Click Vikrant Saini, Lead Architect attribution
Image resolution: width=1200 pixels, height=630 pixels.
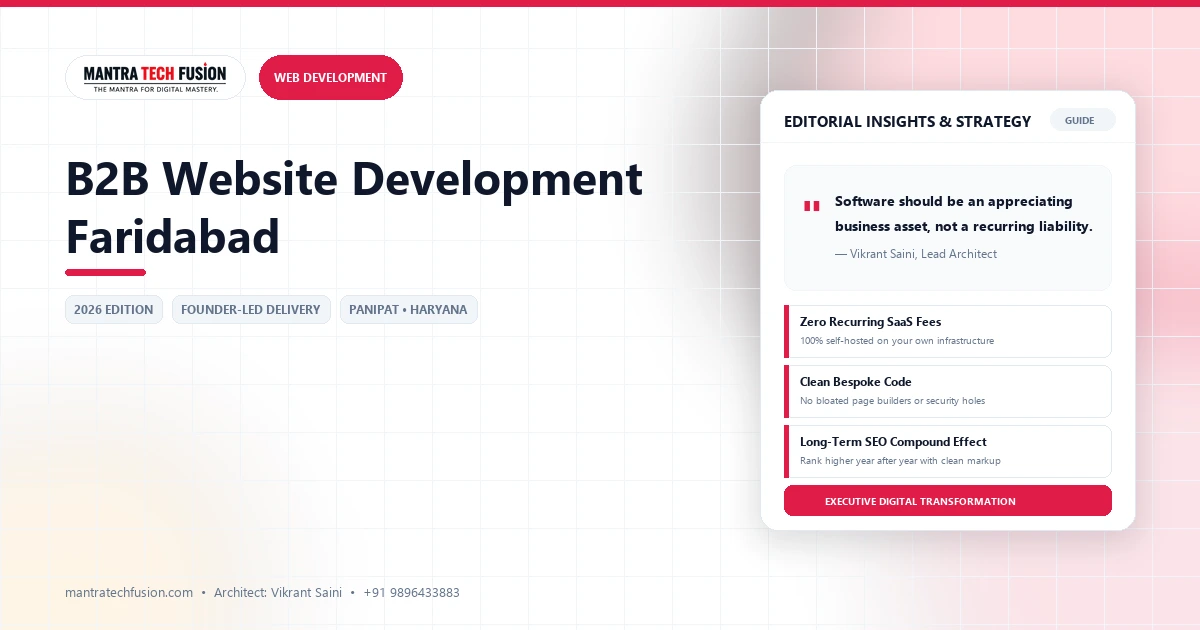[915, 254]
